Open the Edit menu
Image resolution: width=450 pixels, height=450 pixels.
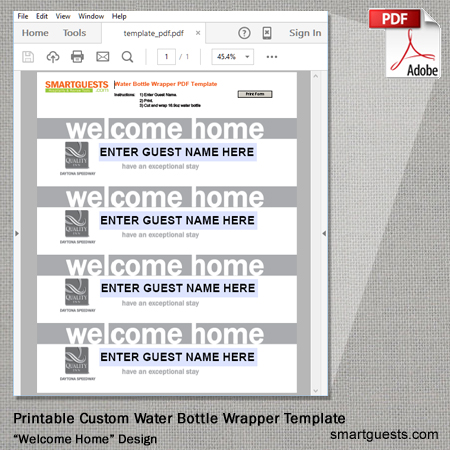point(42,16)
